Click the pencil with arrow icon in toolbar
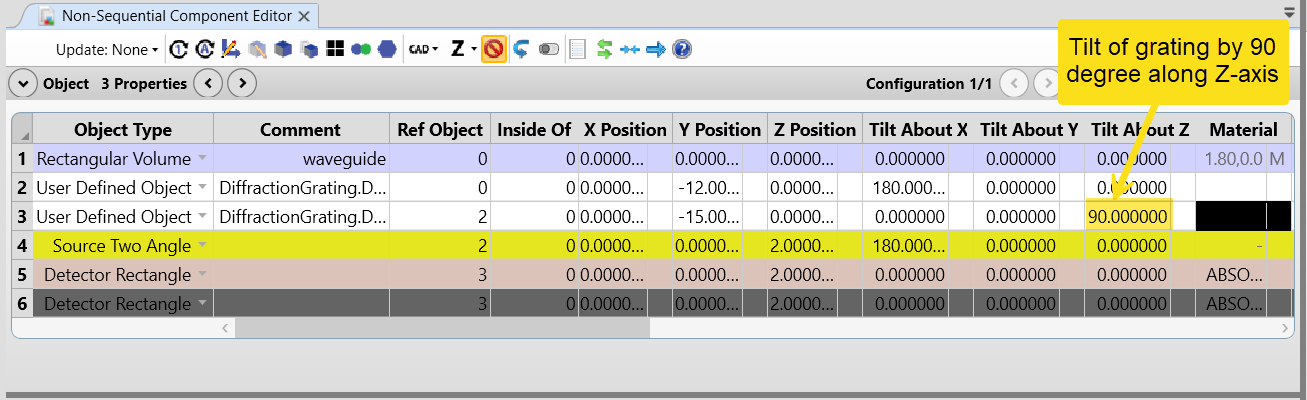 (231, 49)
